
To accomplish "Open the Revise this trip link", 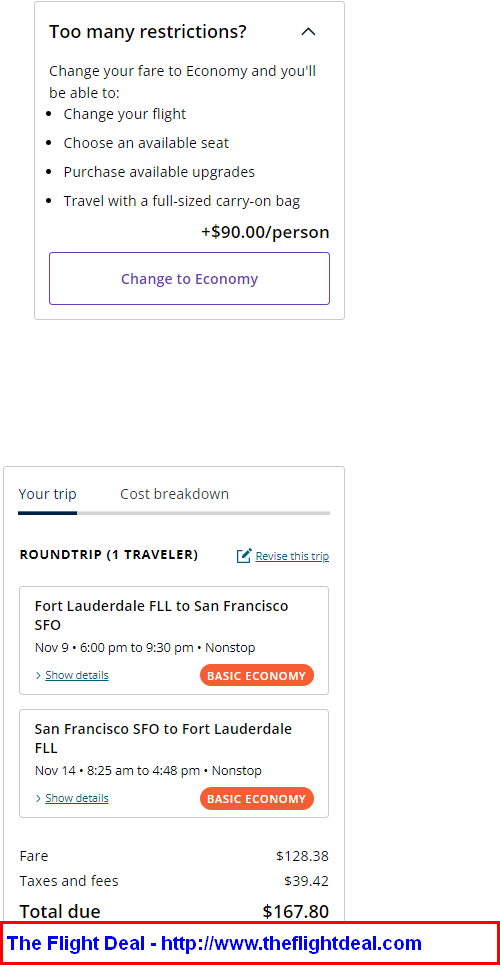I will 292,556.
